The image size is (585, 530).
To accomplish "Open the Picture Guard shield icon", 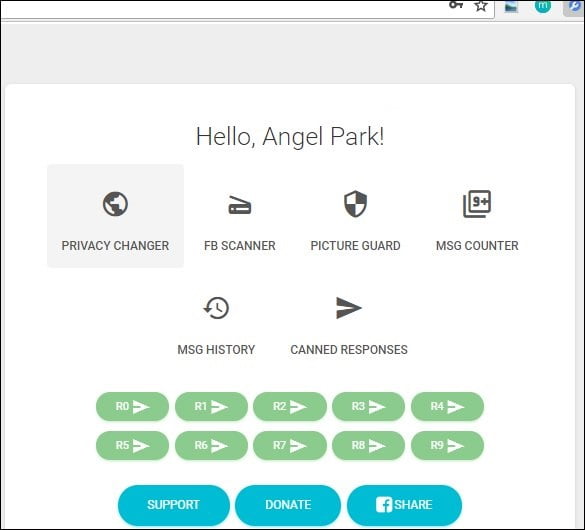I will point(355,204).
